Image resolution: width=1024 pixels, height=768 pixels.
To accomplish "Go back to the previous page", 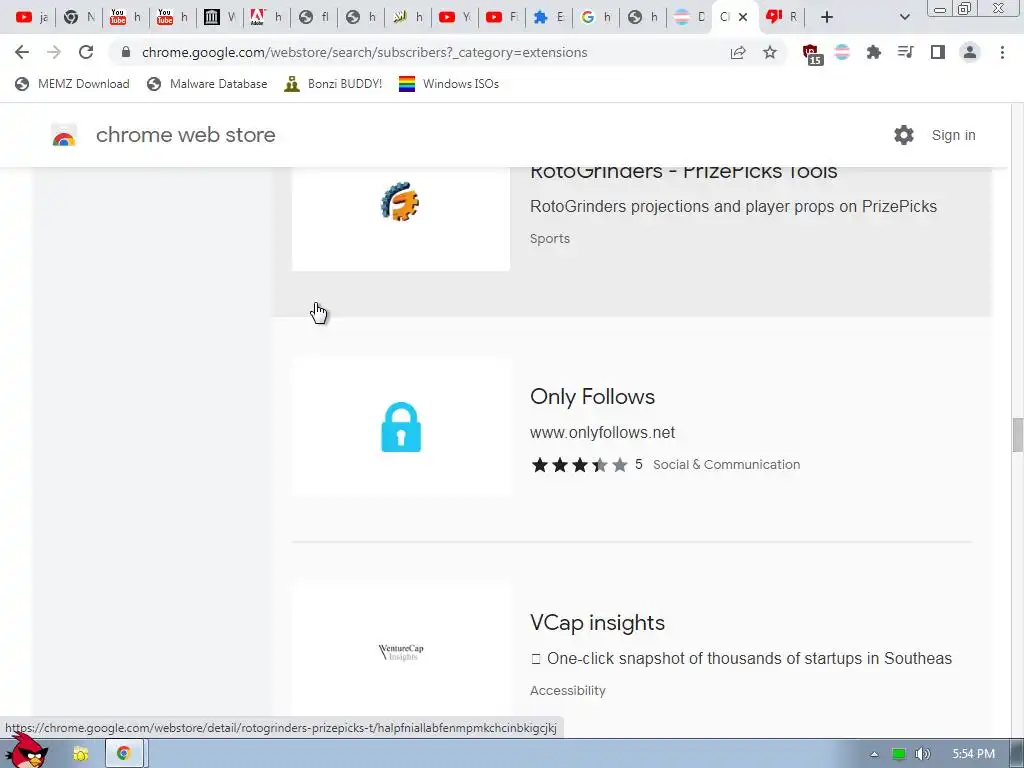I will 22,52.
